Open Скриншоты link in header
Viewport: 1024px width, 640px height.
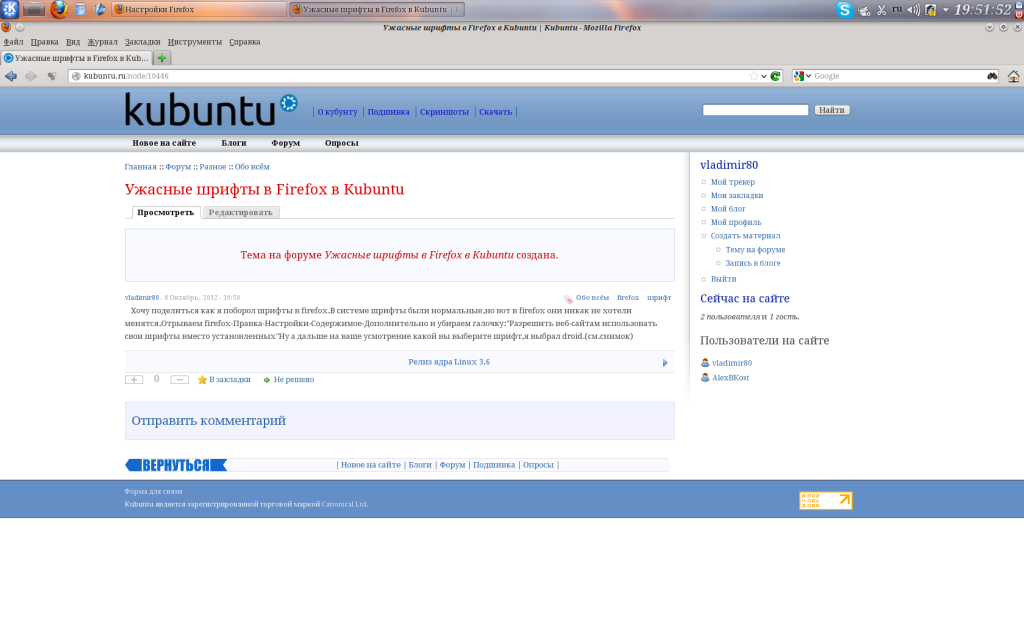(x=444, y=112)
